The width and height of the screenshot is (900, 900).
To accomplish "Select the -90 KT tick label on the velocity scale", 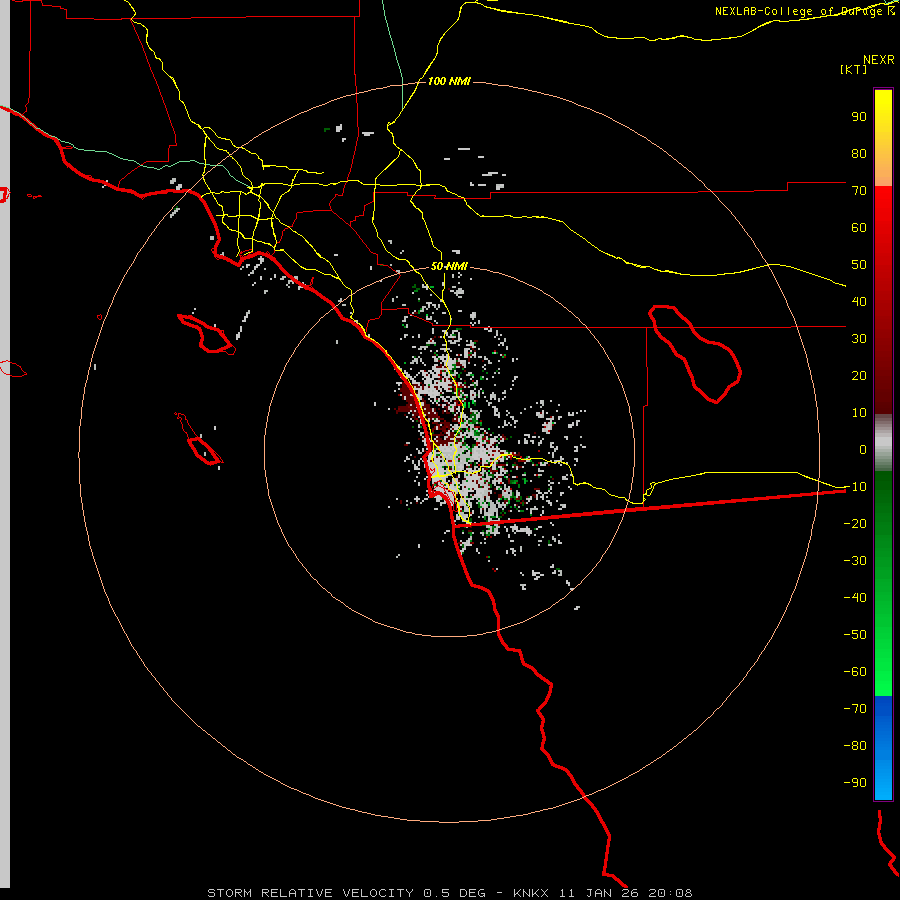I will pos(855,782).
